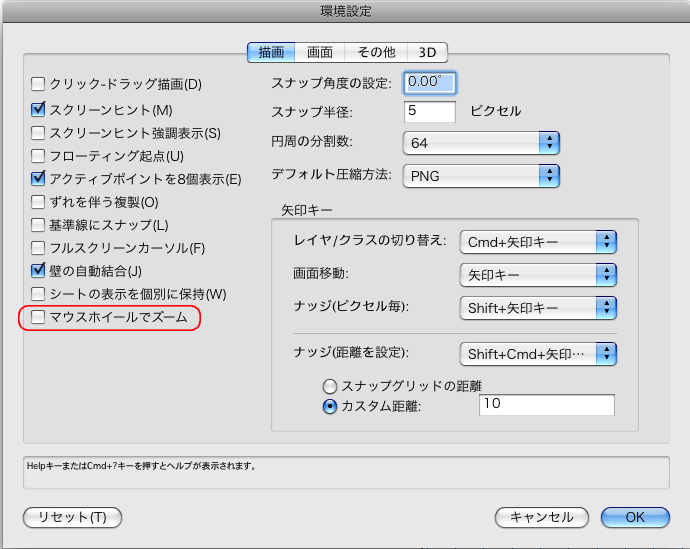Viewport: 690px width, 549px height.
Task: Click the リセット(T) button
Action: [x=72, y=517]
